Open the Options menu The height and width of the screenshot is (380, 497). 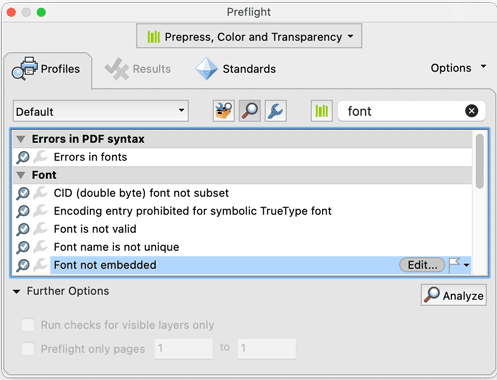[458, 68]
